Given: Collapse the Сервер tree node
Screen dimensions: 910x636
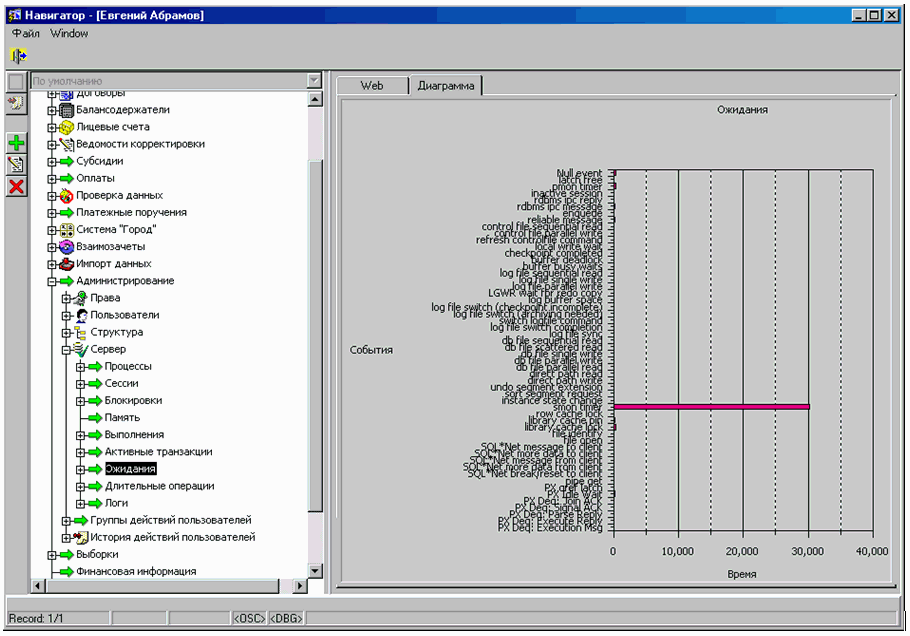Looking at the screenshot, I should (x=67, y=350).
